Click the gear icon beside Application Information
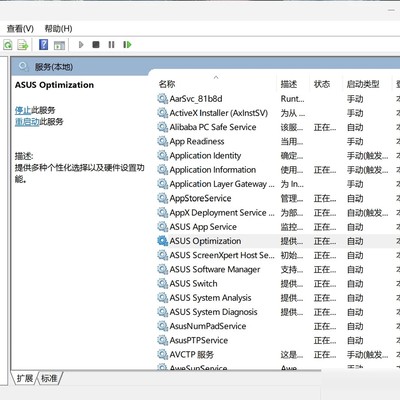The image size is (400, 400). [x=162, y=170]
